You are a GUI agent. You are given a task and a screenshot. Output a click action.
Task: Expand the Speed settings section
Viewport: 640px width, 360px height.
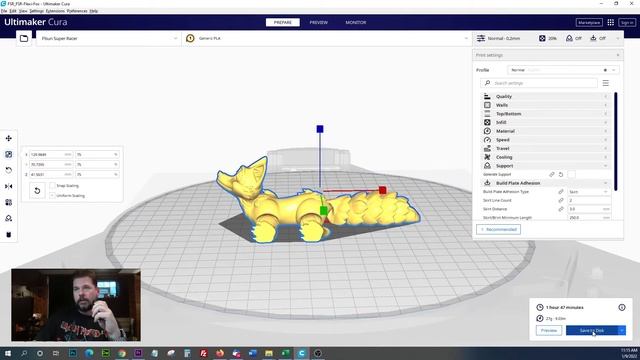click(546, 140)
